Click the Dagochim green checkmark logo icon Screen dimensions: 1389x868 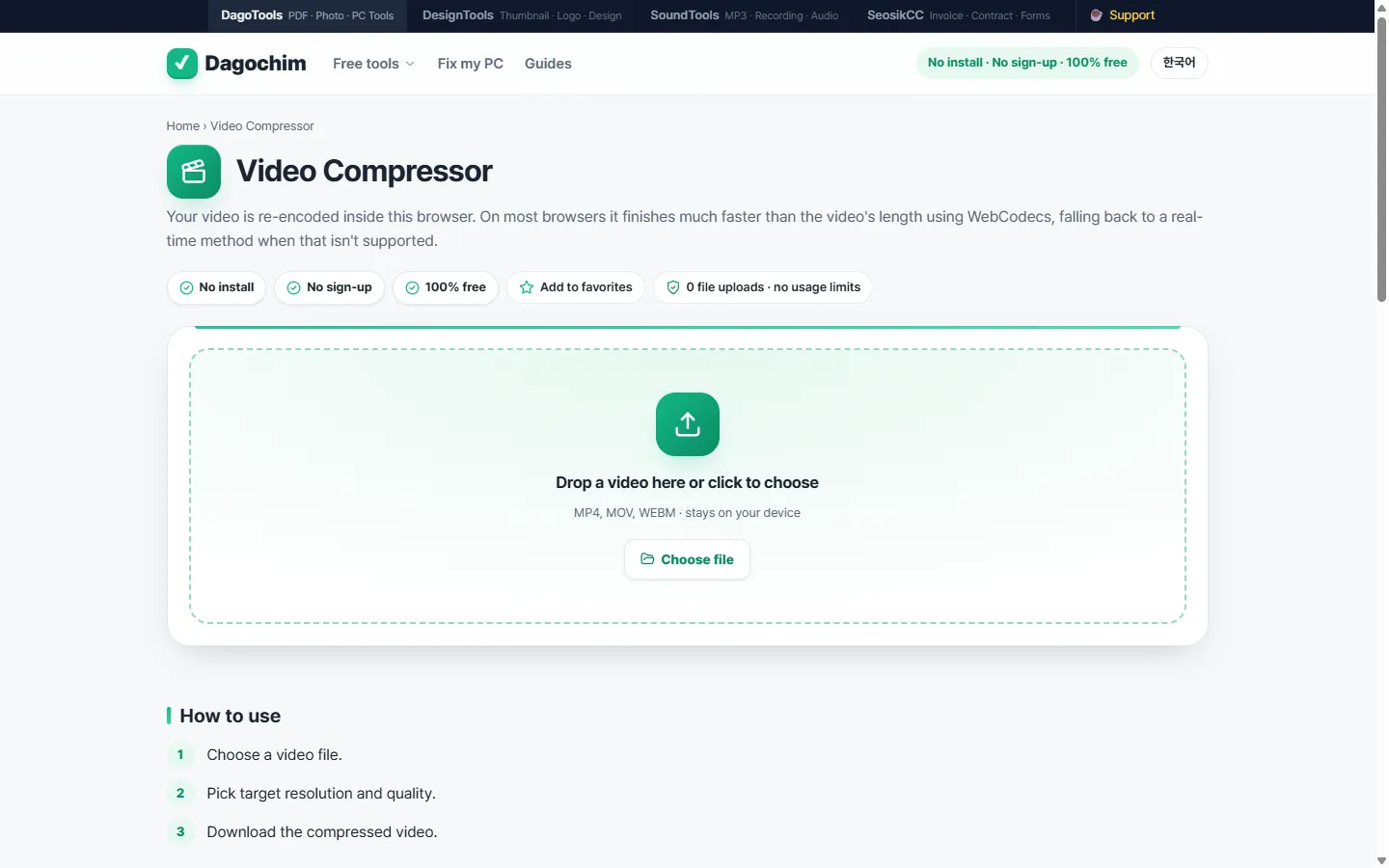pyautogui.click(x=182, y=64)
